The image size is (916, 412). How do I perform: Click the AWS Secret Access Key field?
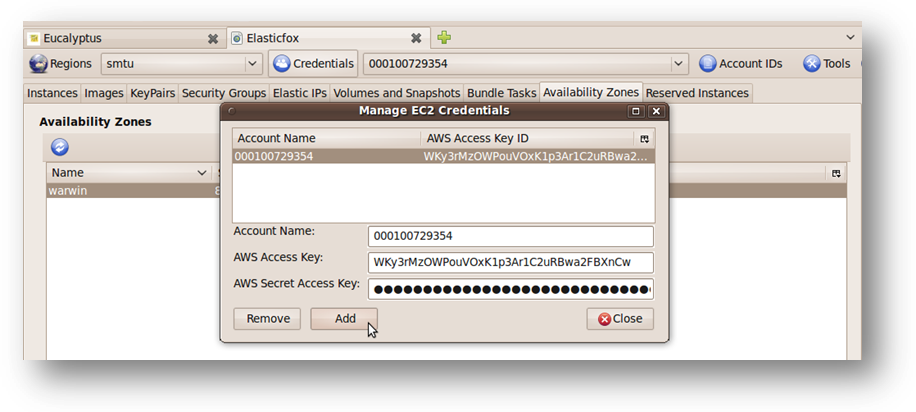511,289
